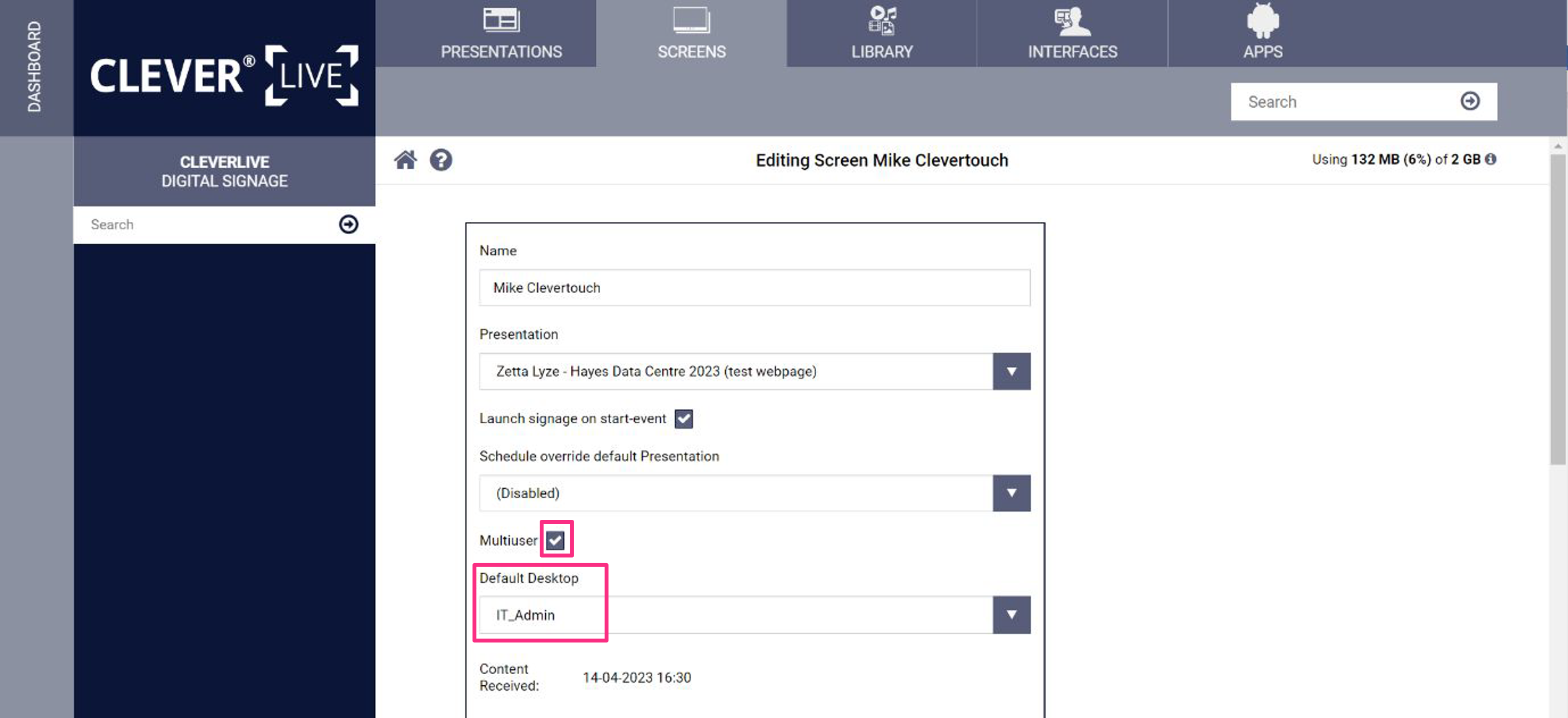Submit the top-right search arrow
The height and width of the screenshot is (718, 1568).
1470,101
